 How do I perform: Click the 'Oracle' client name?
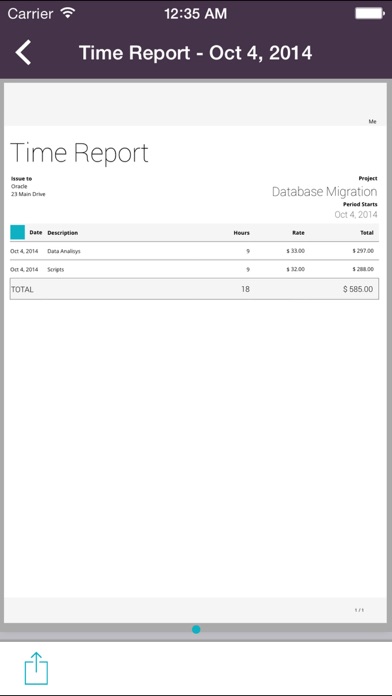pyautogui.click(x=19, y=186)
